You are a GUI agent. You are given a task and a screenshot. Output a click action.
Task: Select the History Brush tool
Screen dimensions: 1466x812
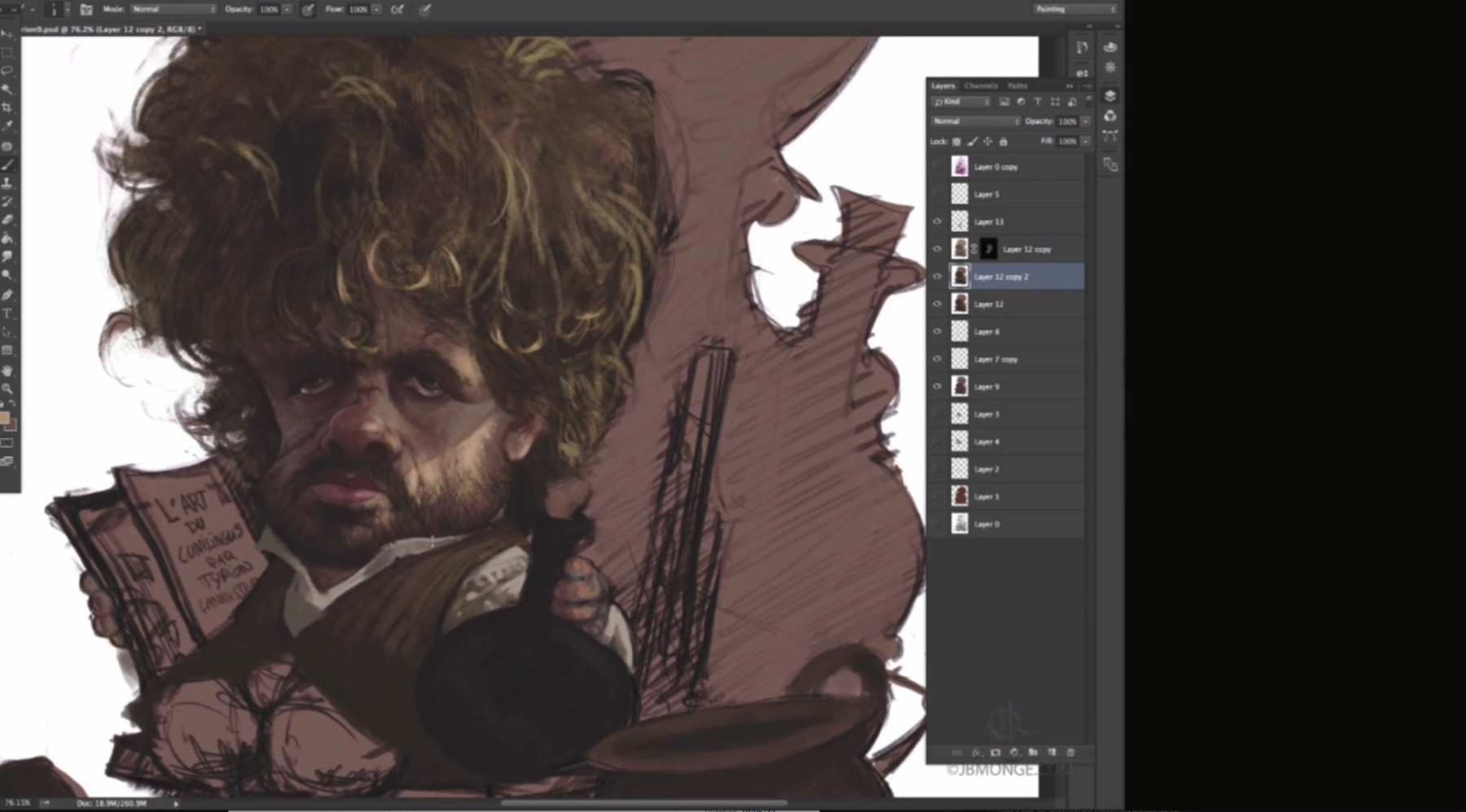pyautogui.click(x=7, y=201)
